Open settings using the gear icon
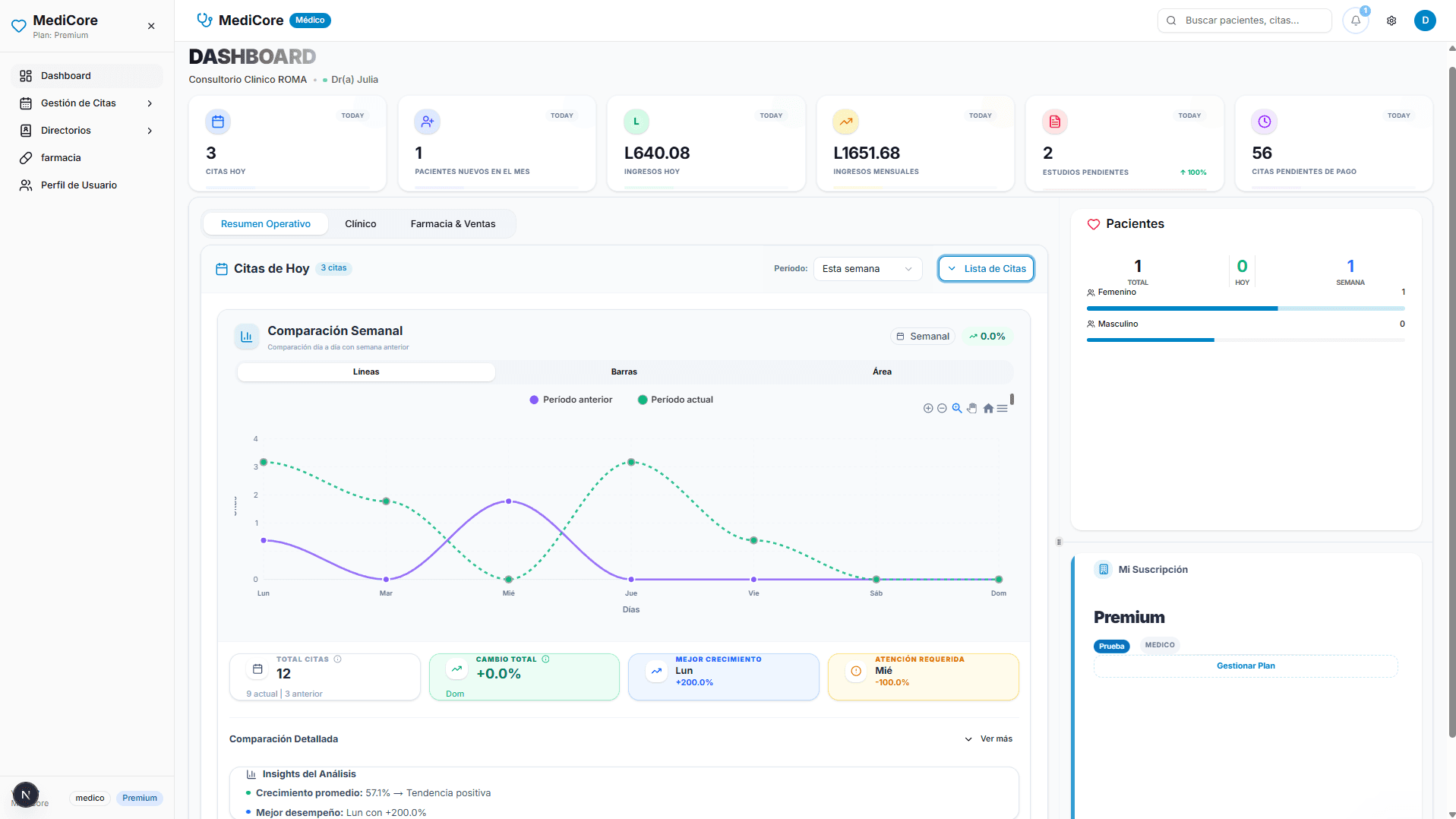Image resolution: width=1456 pixels, height=819 pixels. [1391, 21]
